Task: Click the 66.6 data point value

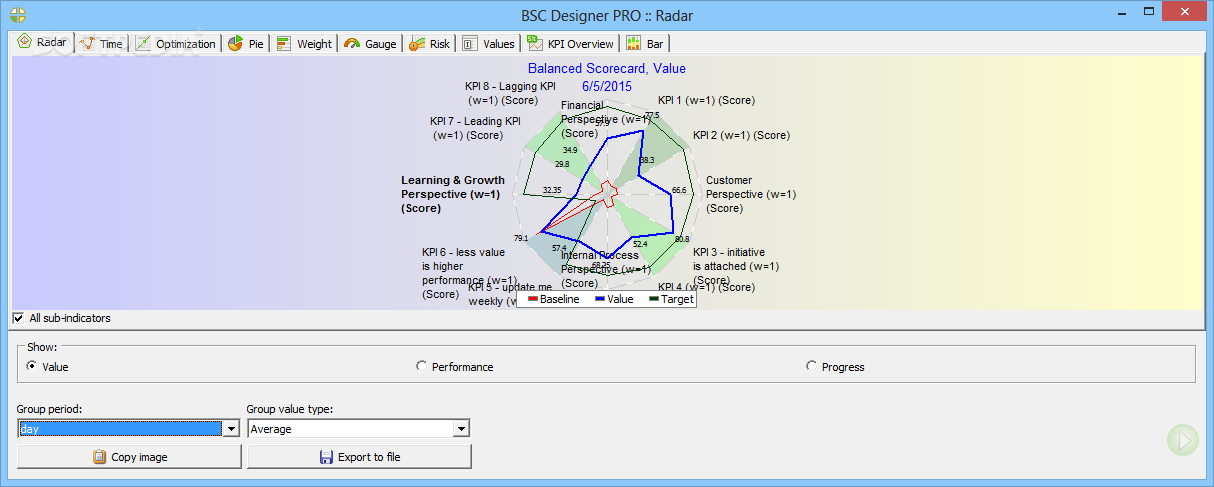Action: coord(679,190)
